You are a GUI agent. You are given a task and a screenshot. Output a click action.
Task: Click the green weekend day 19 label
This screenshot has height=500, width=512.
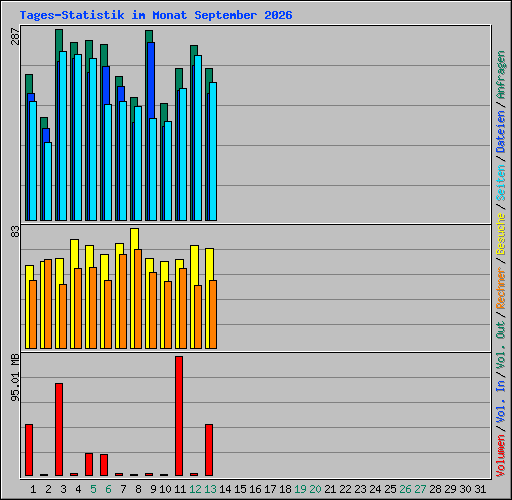point(300,489)
